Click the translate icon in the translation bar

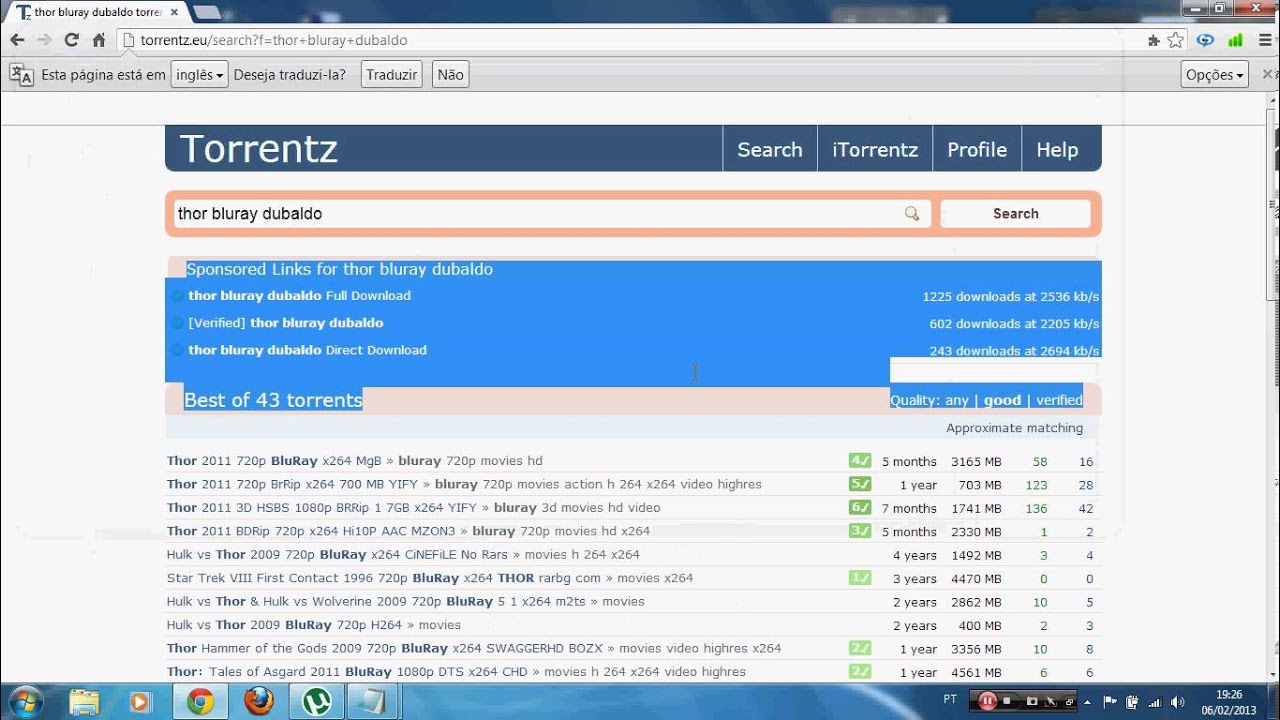[21, 75]
